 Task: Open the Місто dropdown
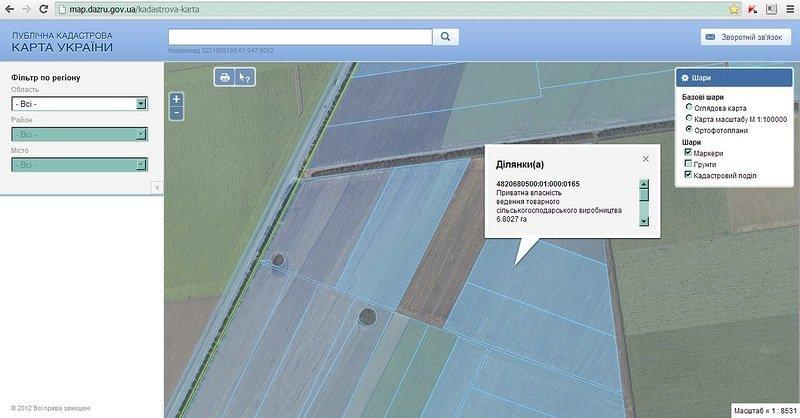80,164
